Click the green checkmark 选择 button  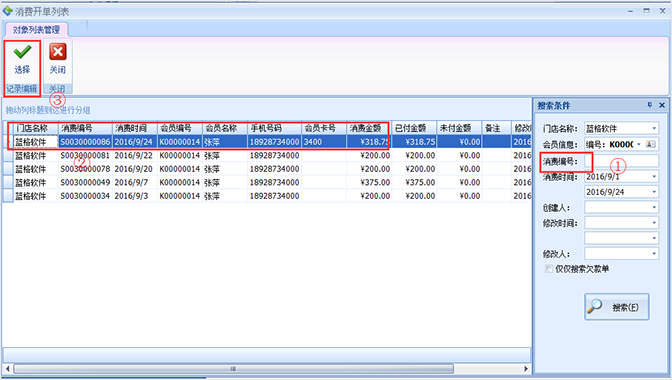coord(22,60)
